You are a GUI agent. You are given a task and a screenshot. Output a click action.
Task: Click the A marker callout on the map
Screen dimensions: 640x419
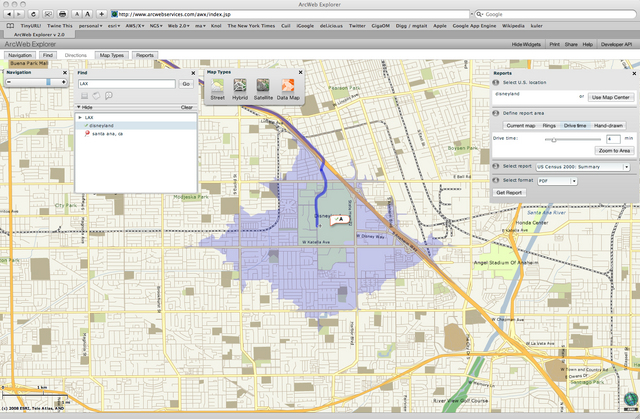[340, 220]
